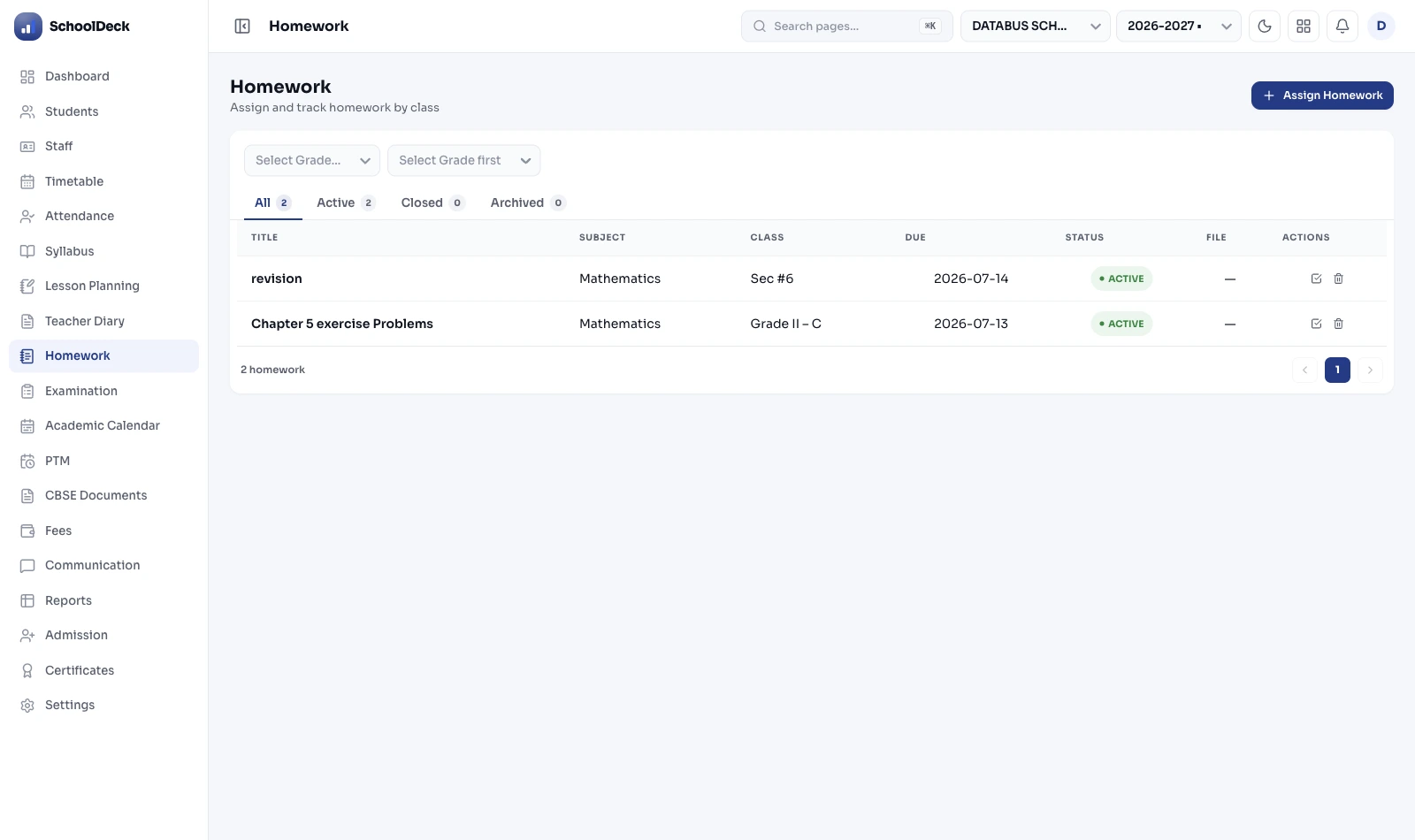Expand the Select Grade first dropdown
The width and height of the screenshot is (1415, 840).
[x=464, y=161]
